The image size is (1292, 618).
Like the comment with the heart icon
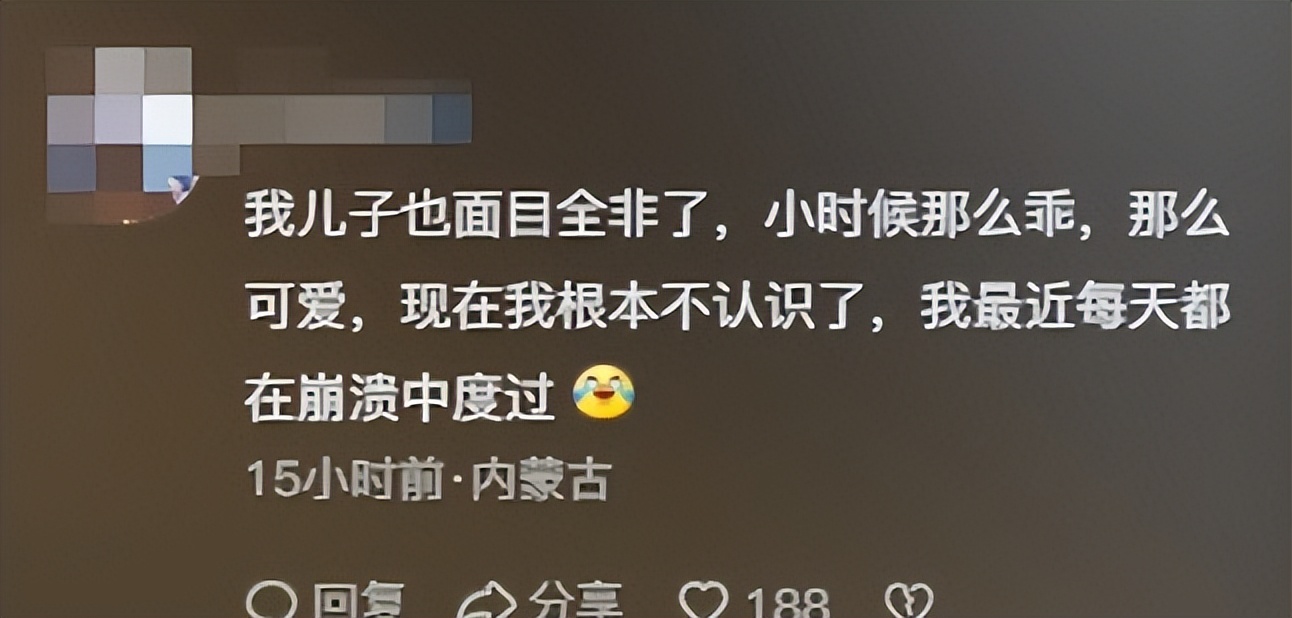[x=703, y=603]
